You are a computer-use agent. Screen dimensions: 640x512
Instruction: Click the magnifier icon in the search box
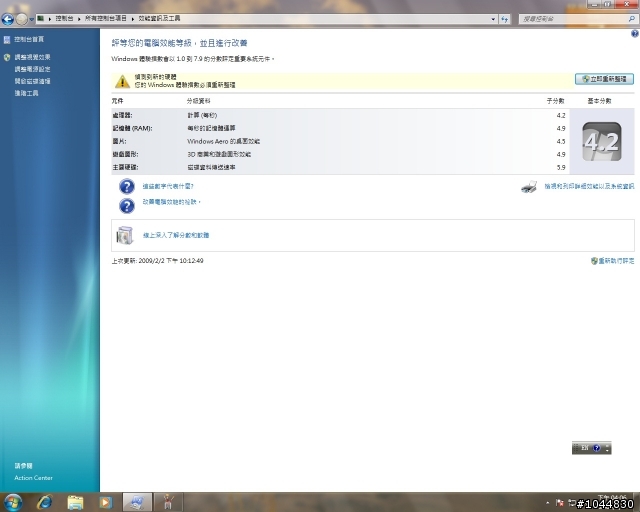[x=632, y=19]
